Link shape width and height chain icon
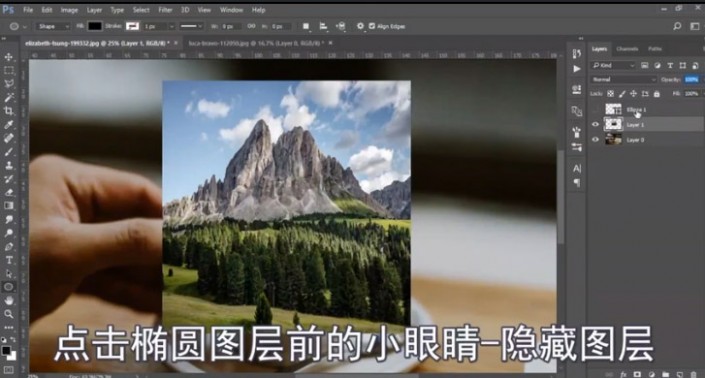 pyautogui.click(x=251, y=26)
